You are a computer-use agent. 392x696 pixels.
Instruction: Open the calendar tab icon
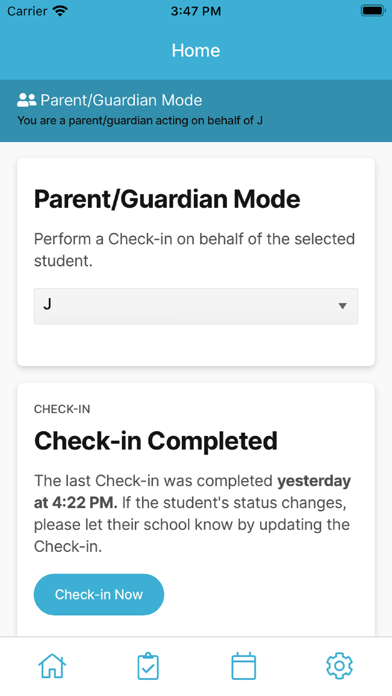[244, 666]
